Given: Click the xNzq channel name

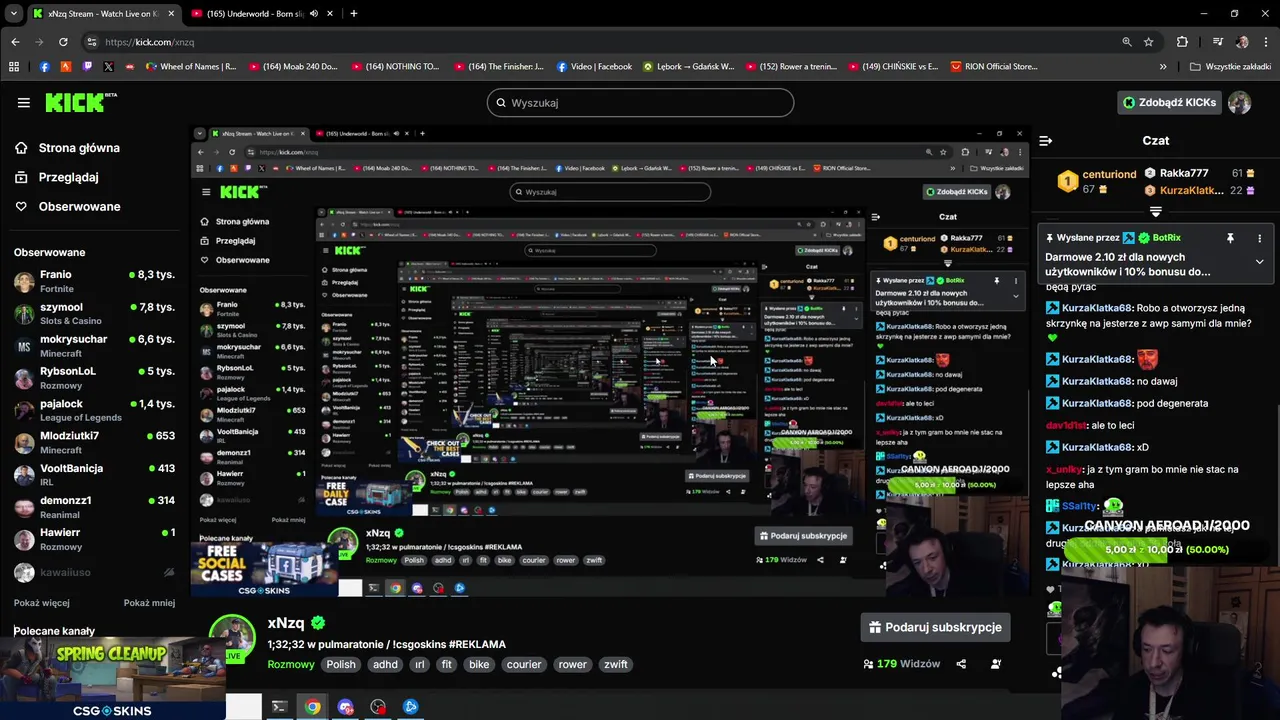Looking at the screenshot, I should click(x=286, y=623).
